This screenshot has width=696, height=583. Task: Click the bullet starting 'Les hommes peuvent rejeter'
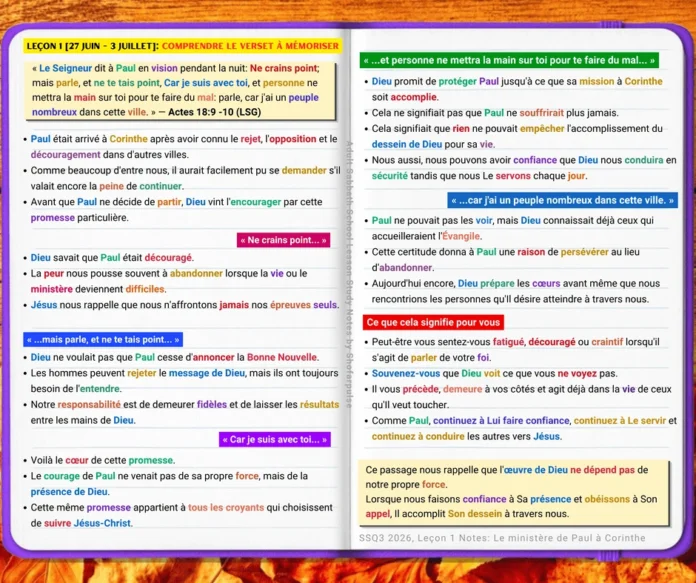(181, 381)
